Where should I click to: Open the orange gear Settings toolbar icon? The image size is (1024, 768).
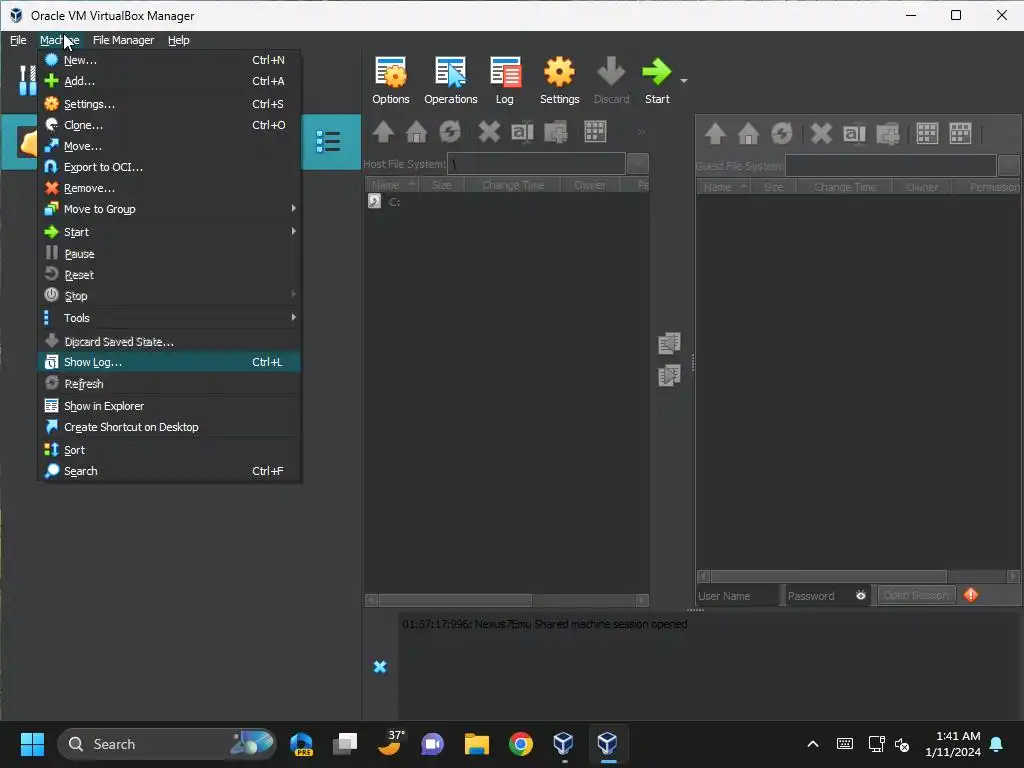coord(560,81)
